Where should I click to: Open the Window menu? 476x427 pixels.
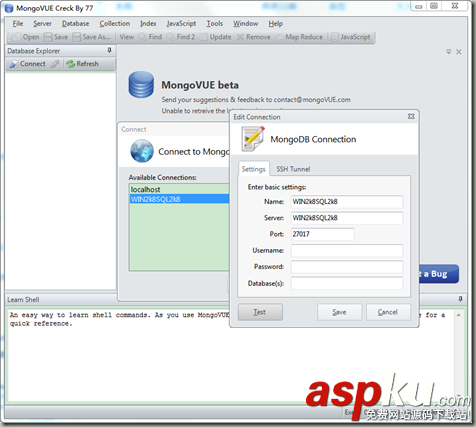point(245,24)
